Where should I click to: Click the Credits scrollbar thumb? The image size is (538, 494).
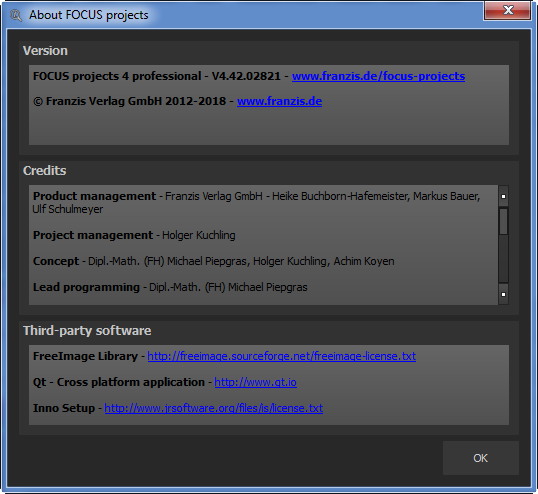click(x=503, y=222)
